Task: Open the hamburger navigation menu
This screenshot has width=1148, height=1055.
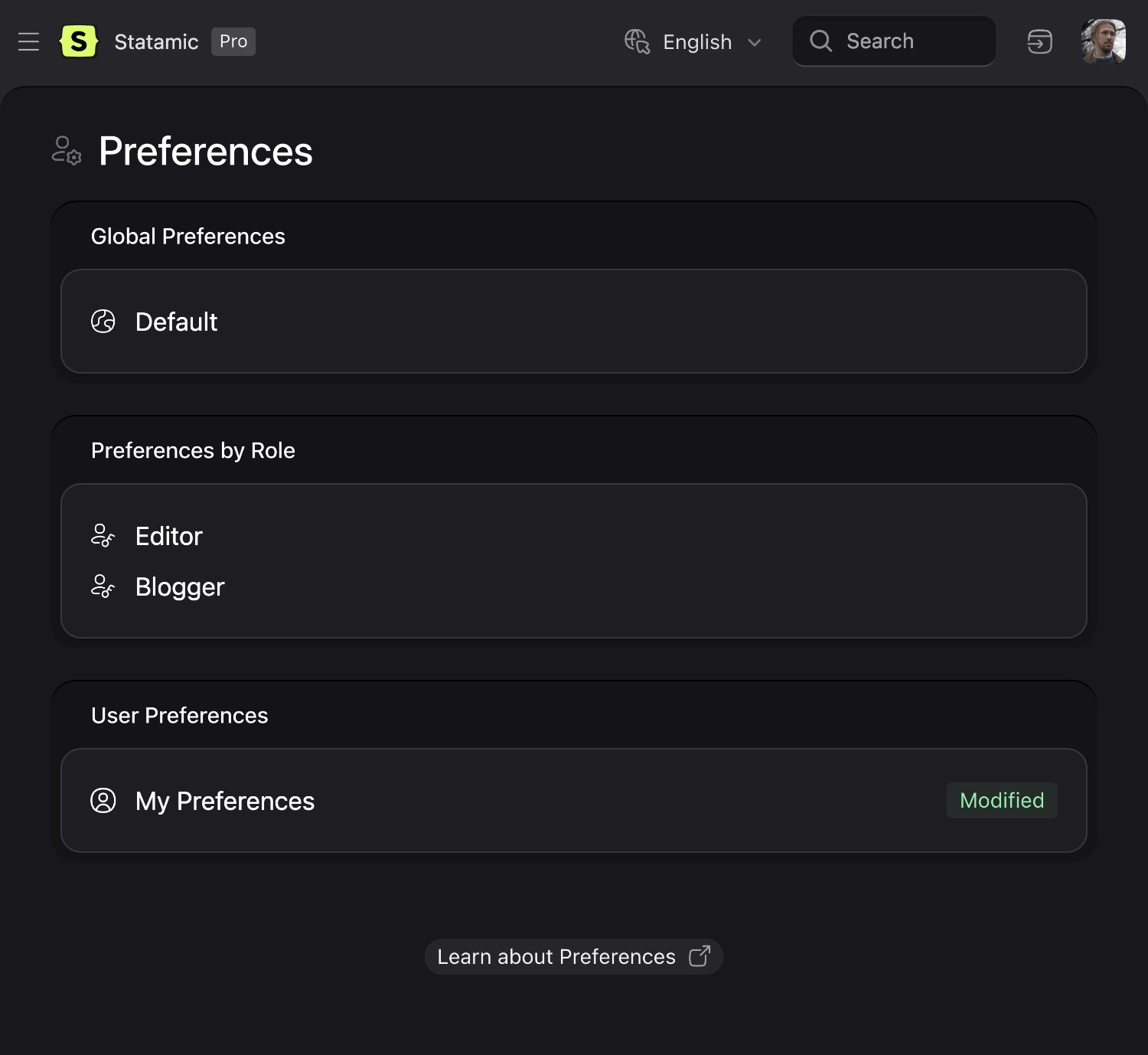Action: click(x=28, y=42)
